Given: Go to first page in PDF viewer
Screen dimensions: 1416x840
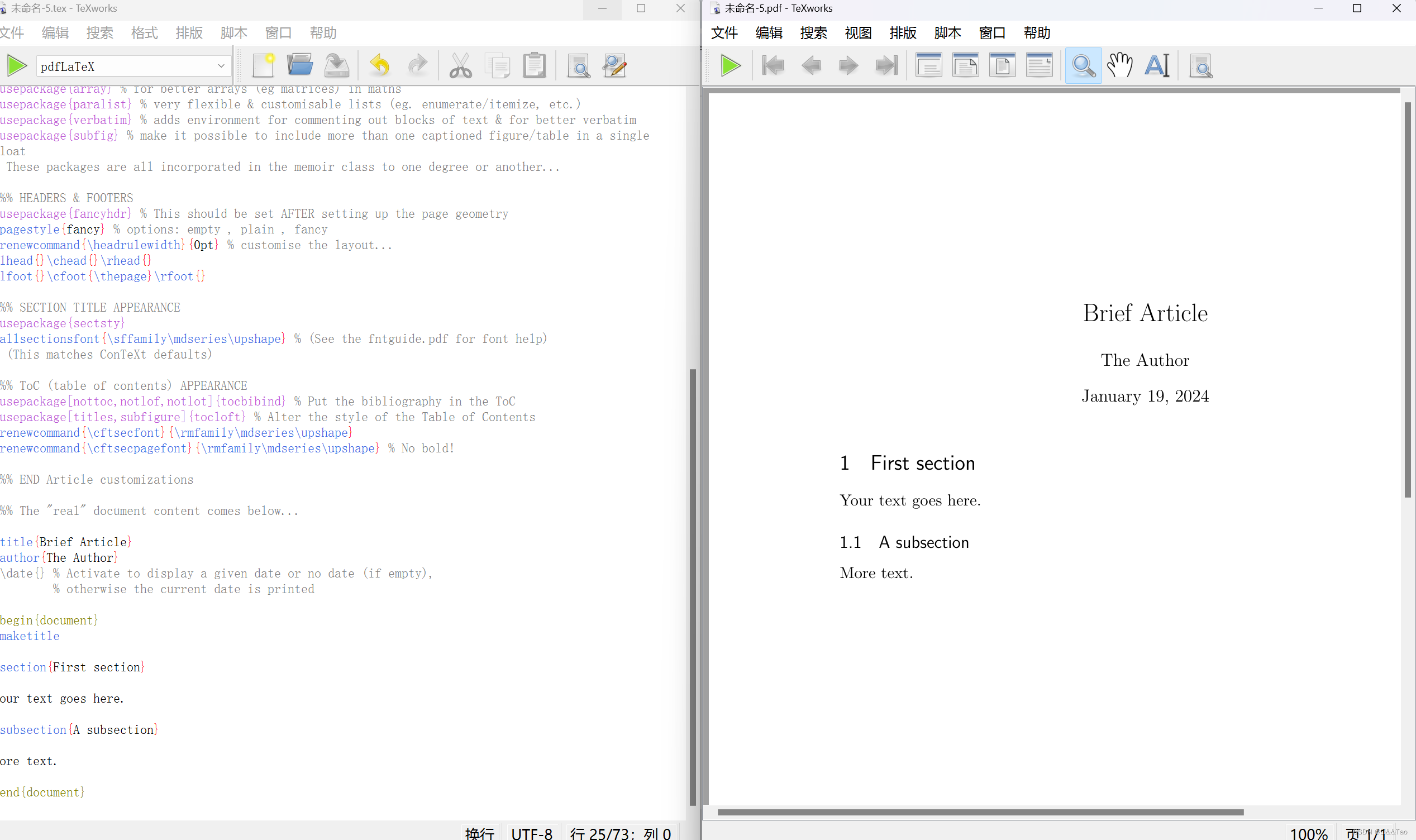Looking at the screenshot, I should click(773, 66).
